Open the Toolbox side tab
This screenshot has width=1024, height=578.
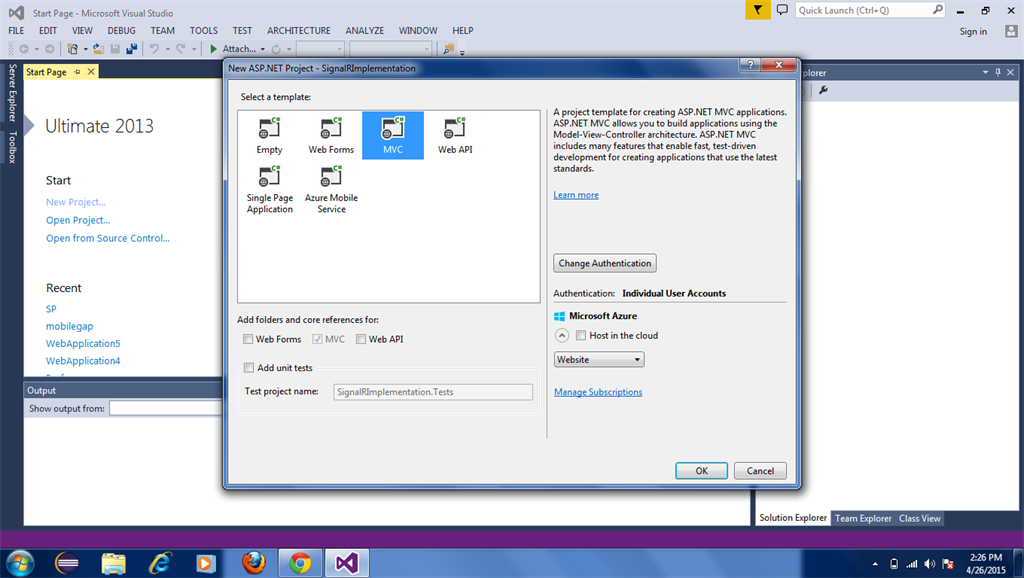[x=12, y=146]
